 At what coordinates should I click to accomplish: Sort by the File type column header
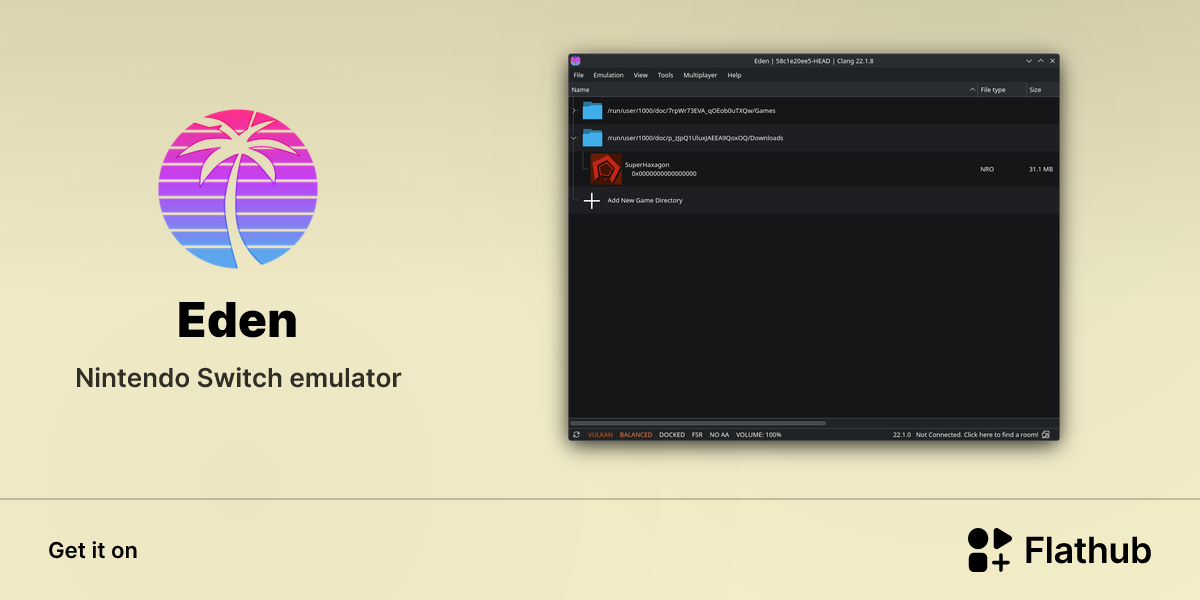[1002, 90]
